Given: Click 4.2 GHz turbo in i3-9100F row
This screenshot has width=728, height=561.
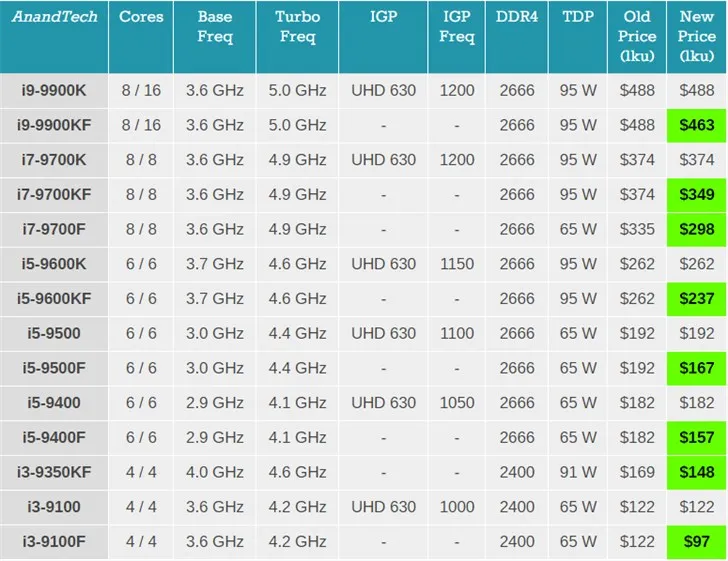Looking at the screenshot, I should pyautogui.click(x=297, y=541).
